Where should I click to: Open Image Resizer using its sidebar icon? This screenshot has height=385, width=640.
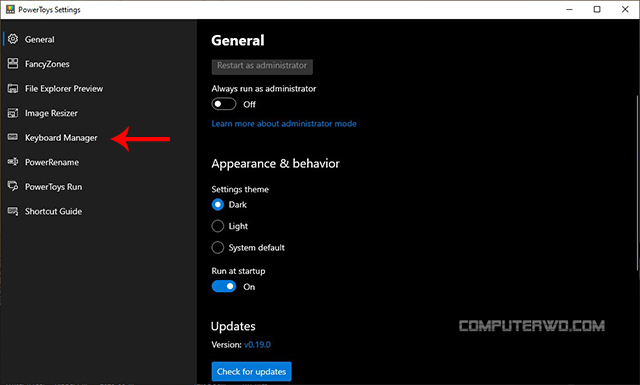[13, 113]
